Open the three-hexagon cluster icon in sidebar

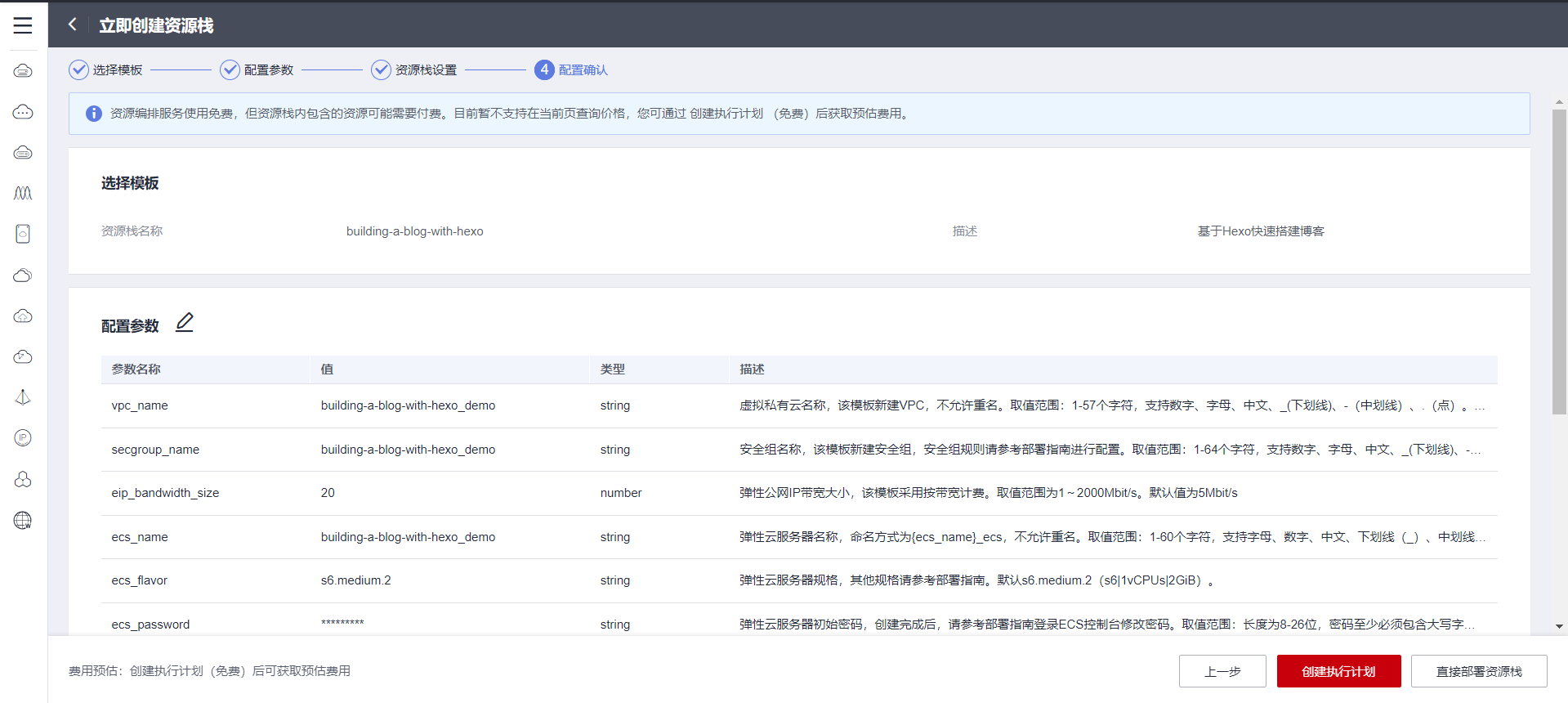point(23,479)
